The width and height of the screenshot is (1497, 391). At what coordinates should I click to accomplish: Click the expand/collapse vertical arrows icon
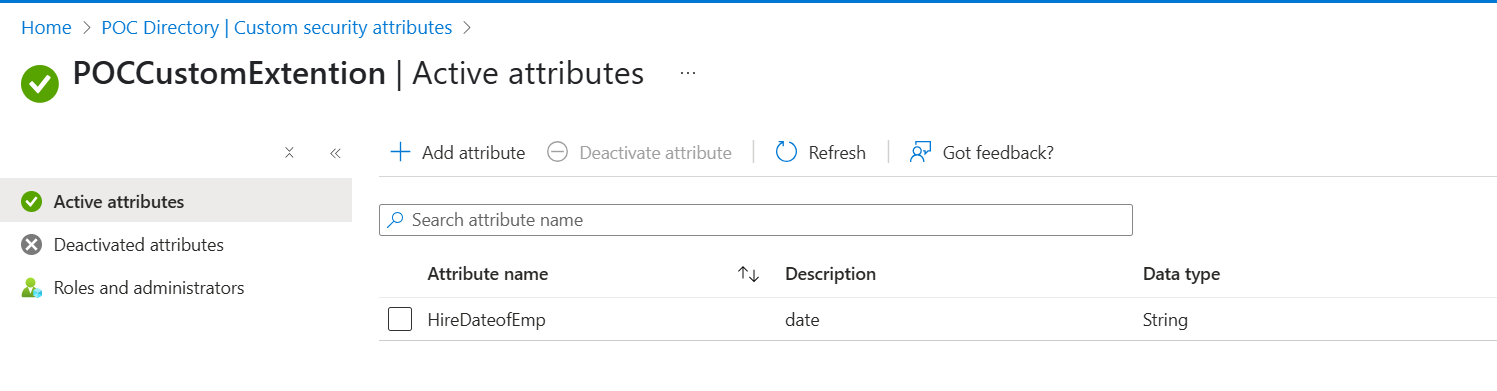tap(289, 153)
